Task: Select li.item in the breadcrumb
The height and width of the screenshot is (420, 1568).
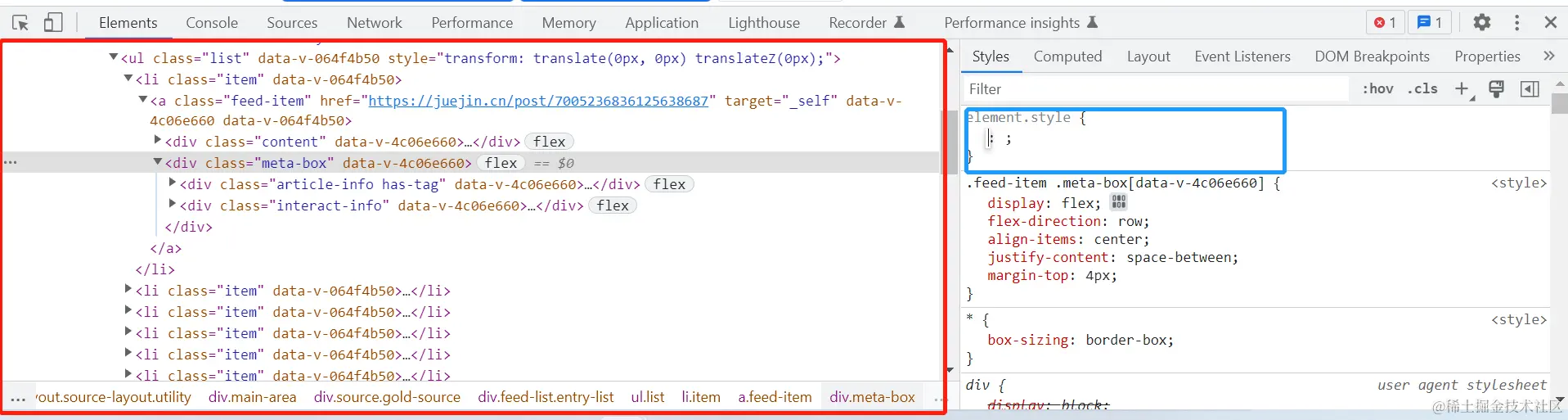Action: coord(701,397)
